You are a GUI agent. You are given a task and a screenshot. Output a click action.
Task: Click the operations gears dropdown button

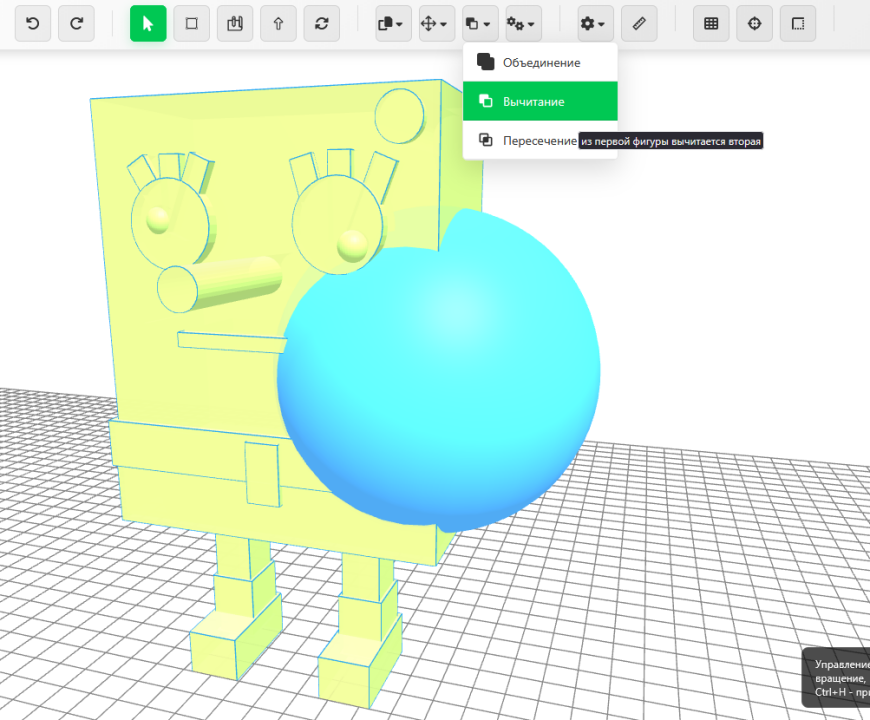tap(521, 23)
